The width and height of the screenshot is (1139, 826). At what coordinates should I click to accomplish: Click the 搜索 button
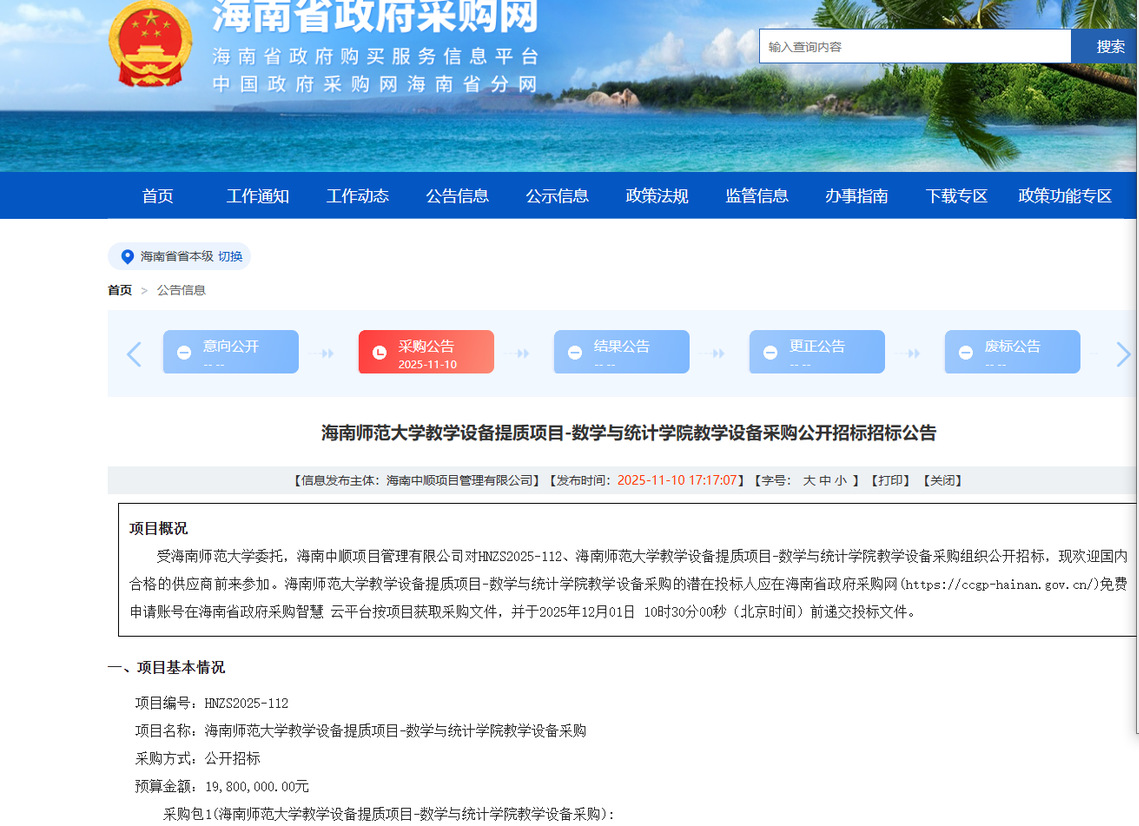1110,47
